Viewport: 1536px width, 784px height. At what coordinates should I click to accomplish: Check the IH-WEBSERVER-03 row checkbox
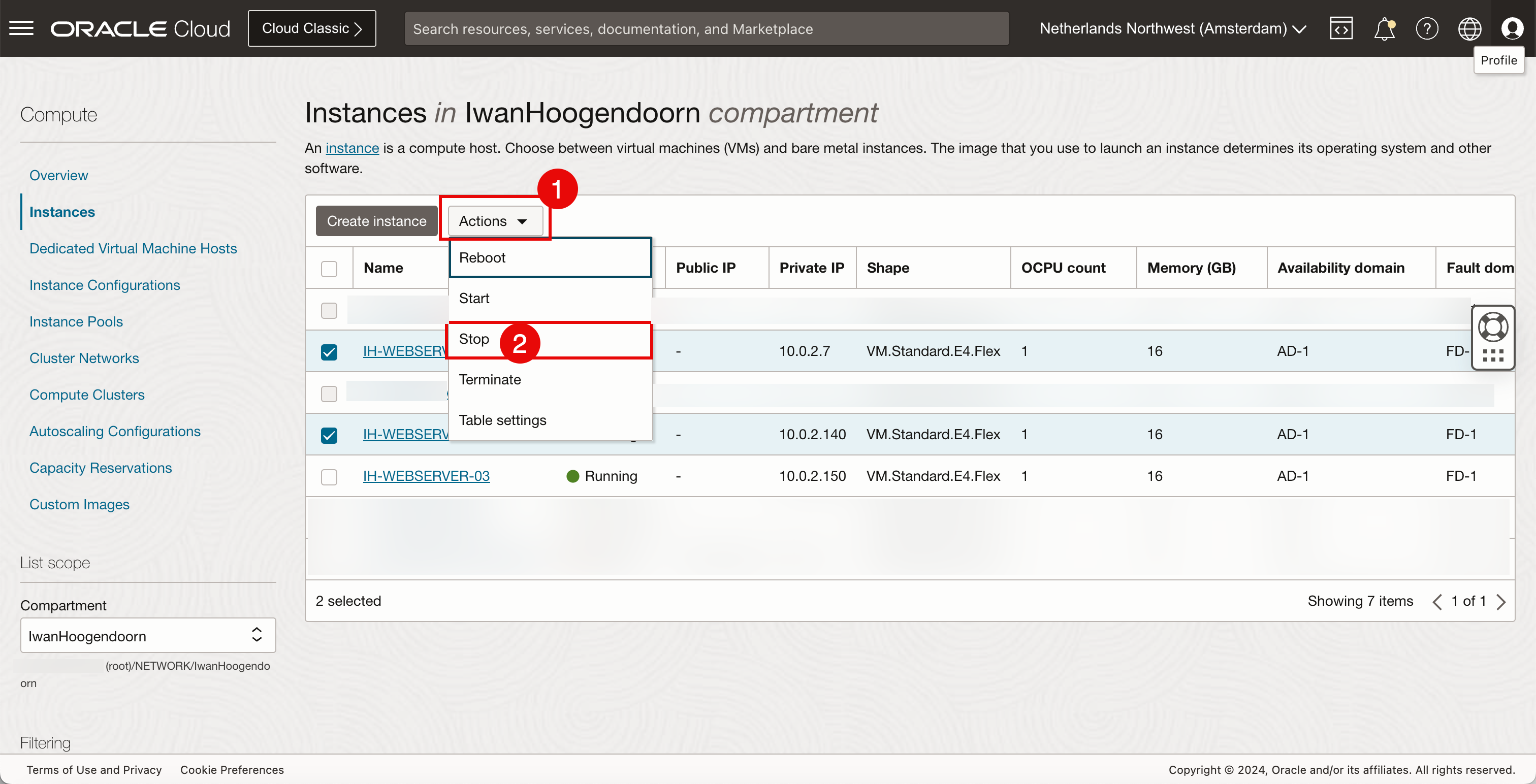329,476
